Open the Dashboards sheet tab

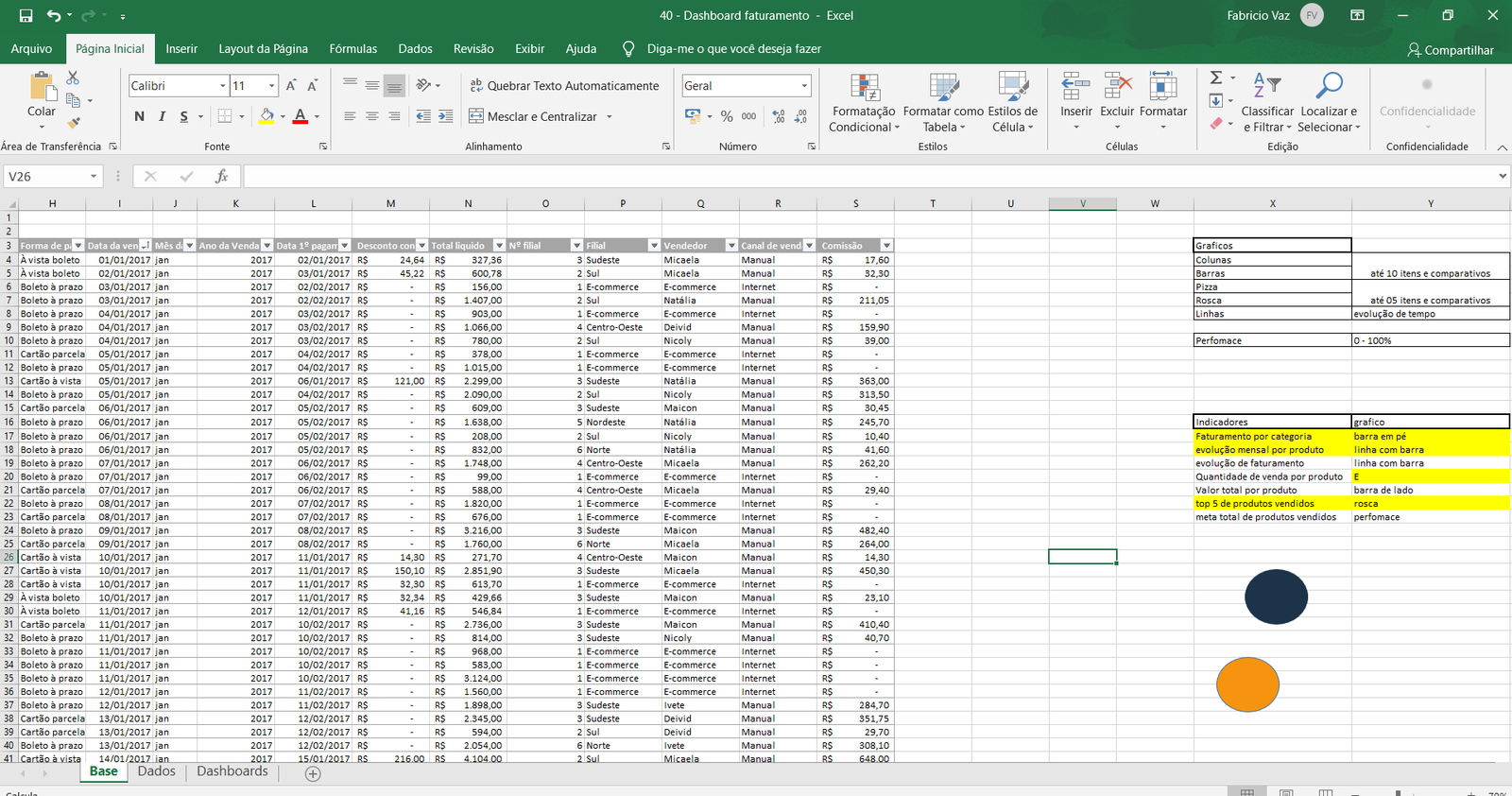[232, 771]
